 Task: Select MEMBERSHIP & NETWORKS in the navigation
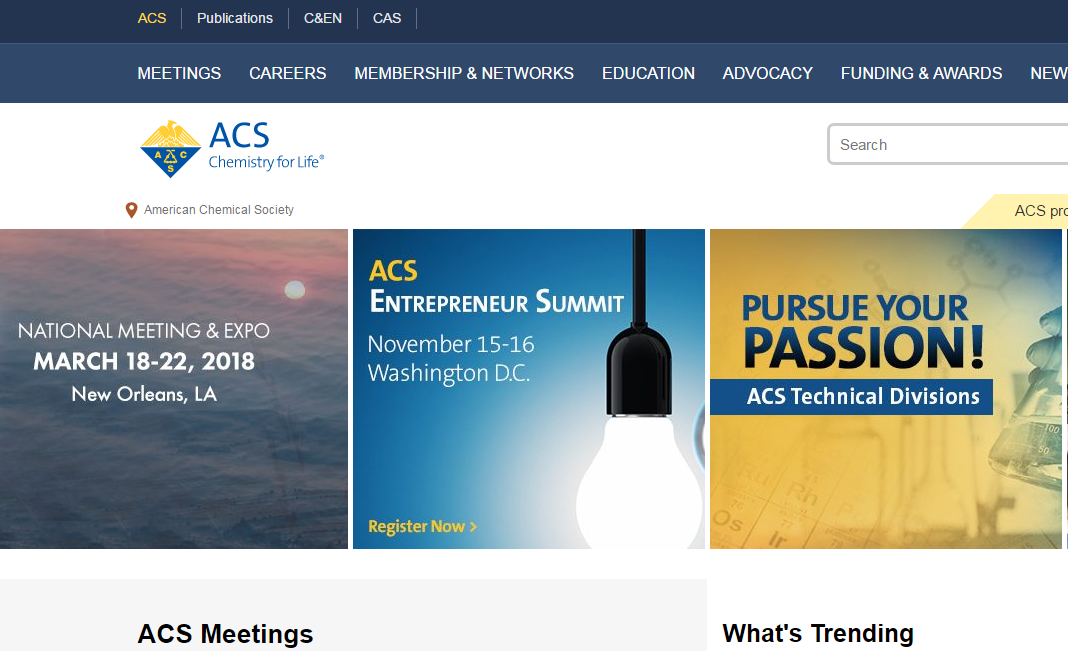[464, 74]
